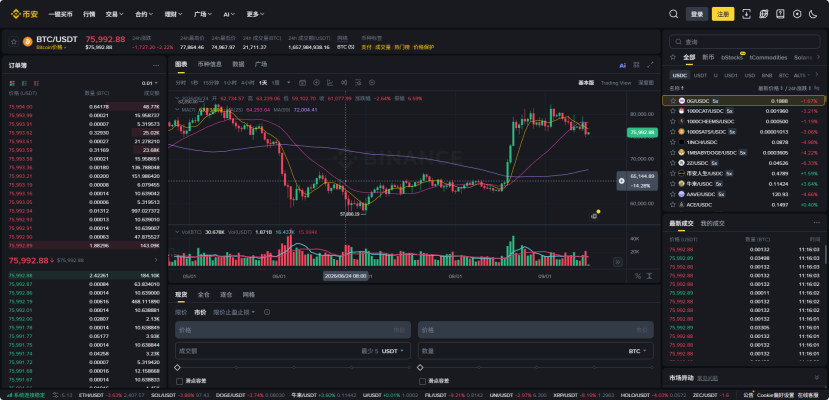The width and height of the screenshot is (829, 400).
Task: Click the add indicator plus-circle icon
Action: 317,82
